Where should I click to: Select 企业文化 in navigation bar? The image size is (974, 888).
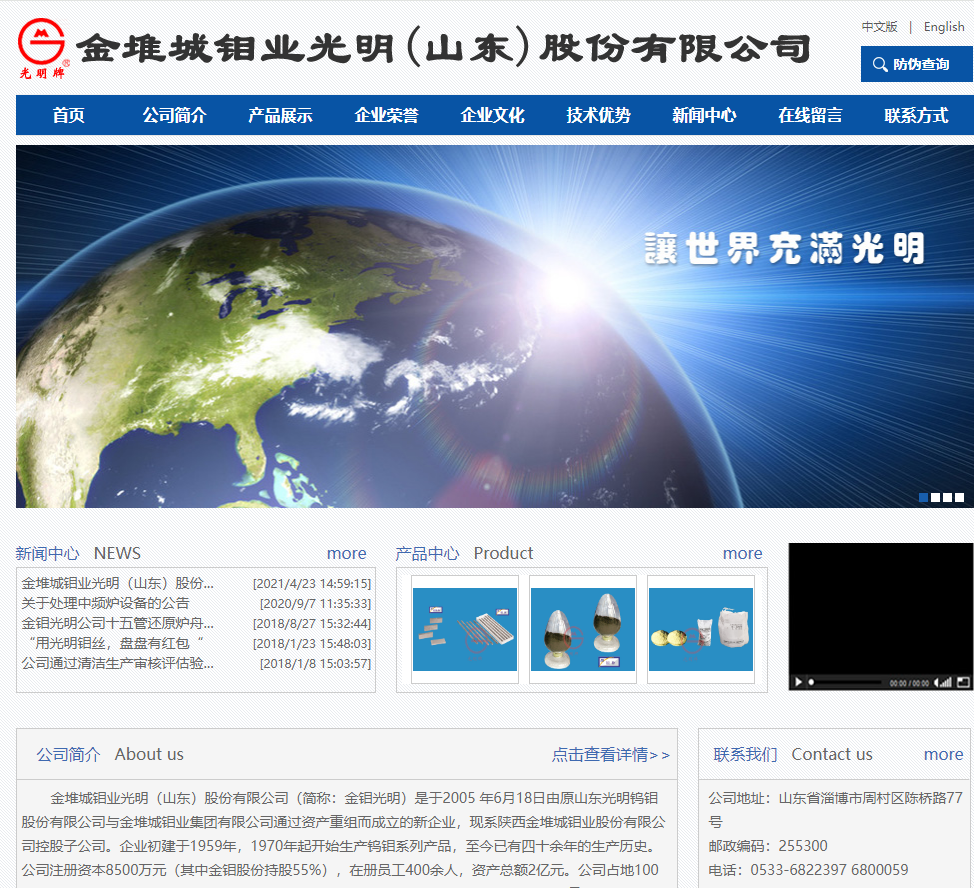pos(493,115)
